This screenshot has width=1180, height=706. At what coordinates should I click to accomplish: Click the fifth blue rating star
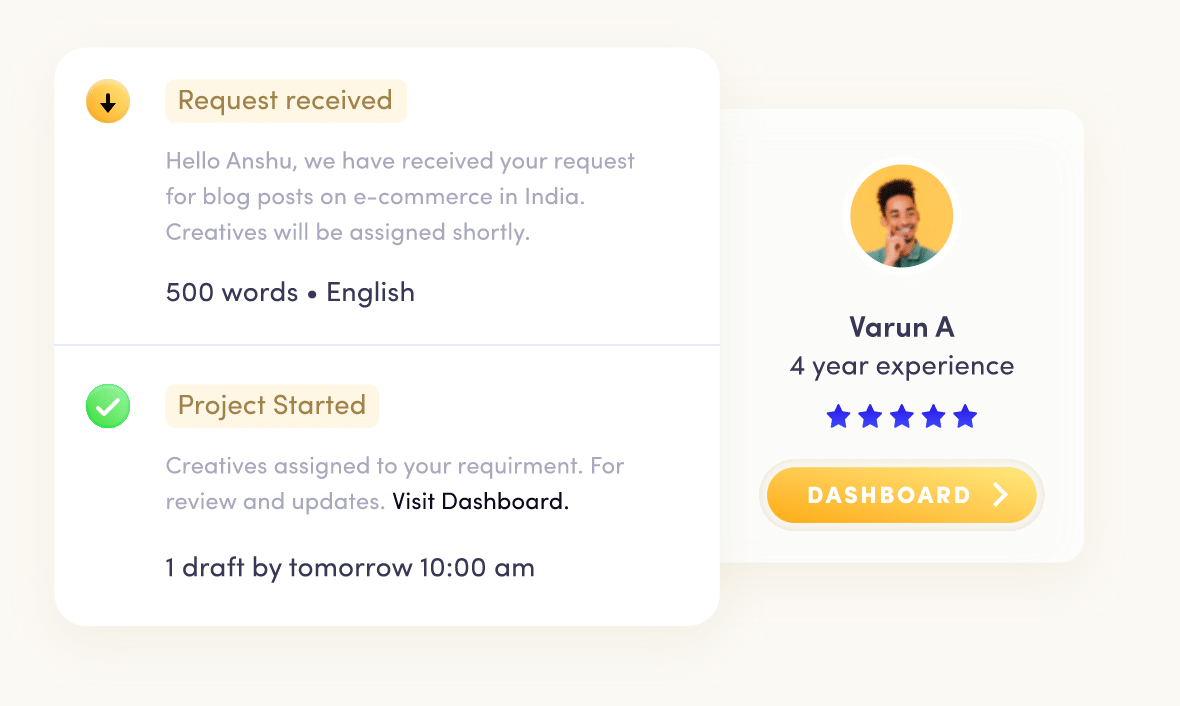pos(965,417)
